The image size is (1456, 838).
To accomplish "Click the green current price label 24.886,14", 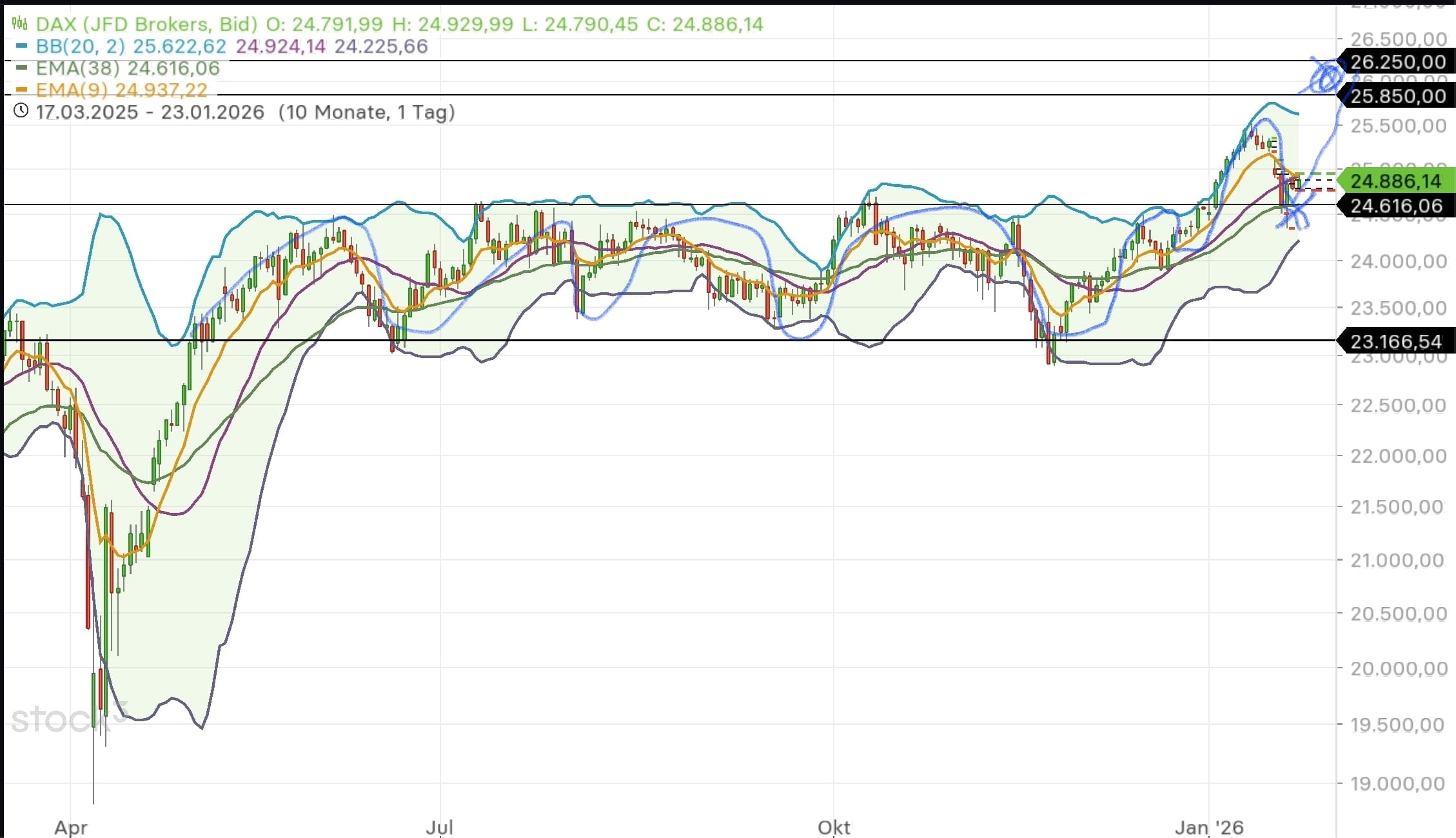I will click(1395, 181).
